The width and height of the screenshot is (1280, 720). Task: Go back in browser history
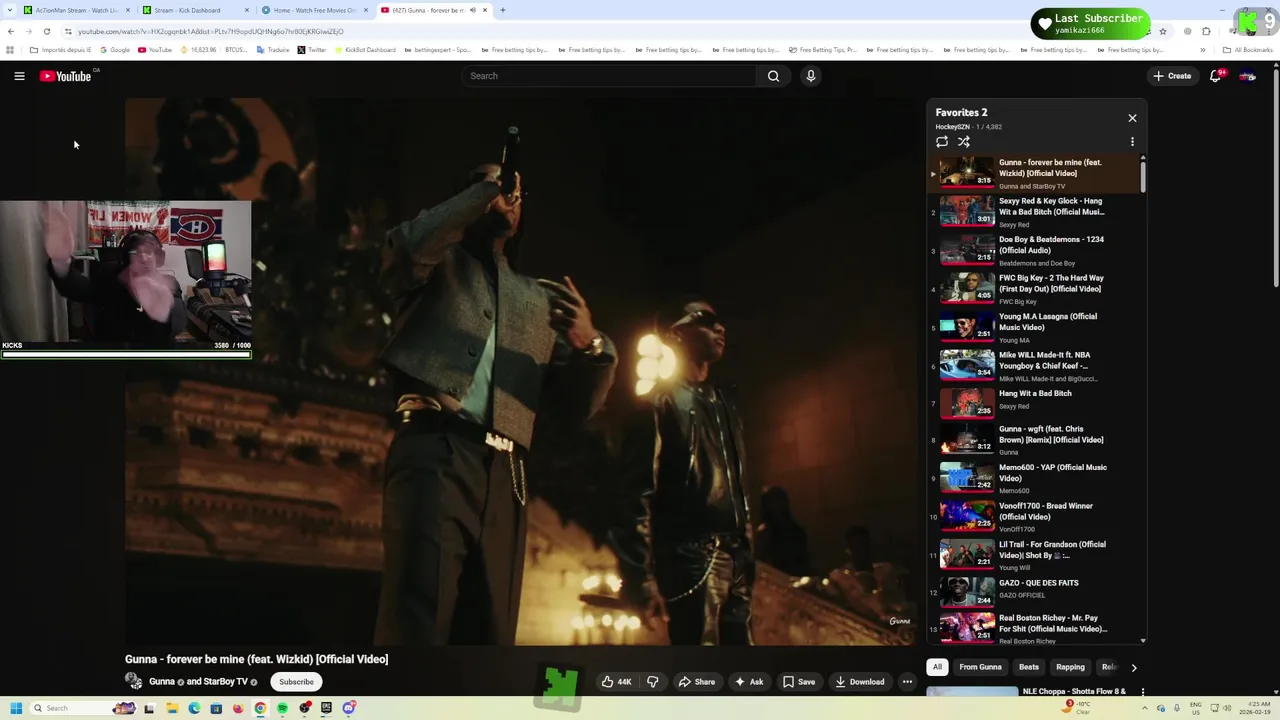(x=11, y=31)
